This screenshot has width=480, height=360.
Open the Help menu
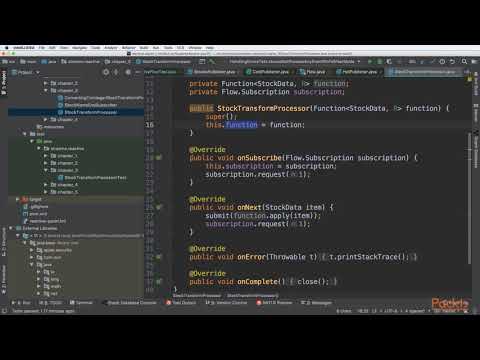pos(210,48)
